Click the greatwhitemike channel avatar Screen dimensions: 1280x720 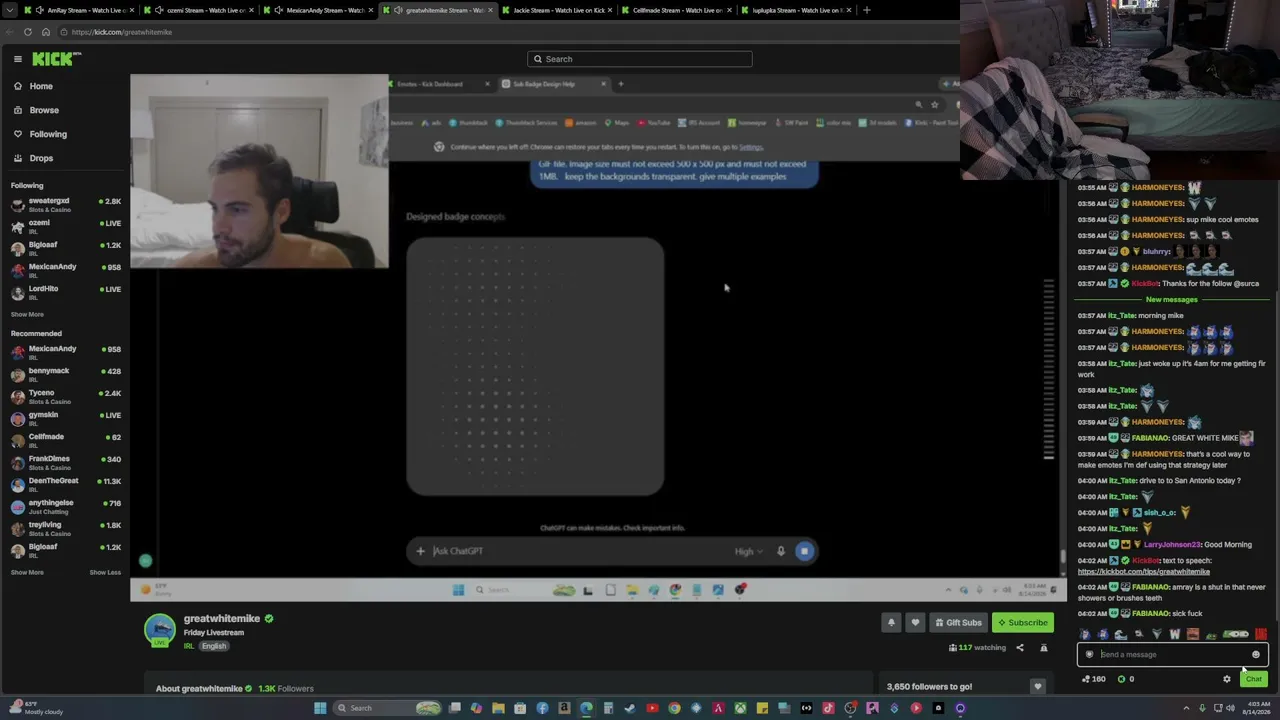pyautogui.click(x=160, y=630)
